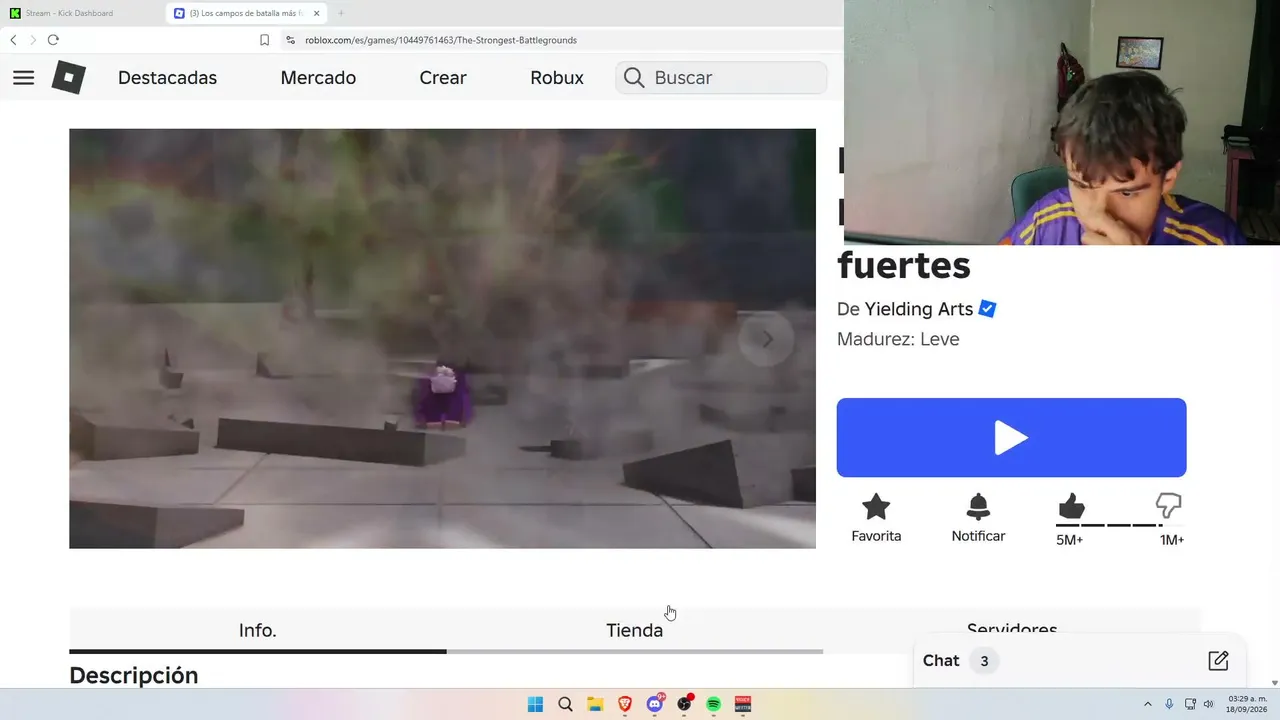Open Mercado in Roblox navigation
This screenshot has width=1280, height=720.
click(318, 78)
